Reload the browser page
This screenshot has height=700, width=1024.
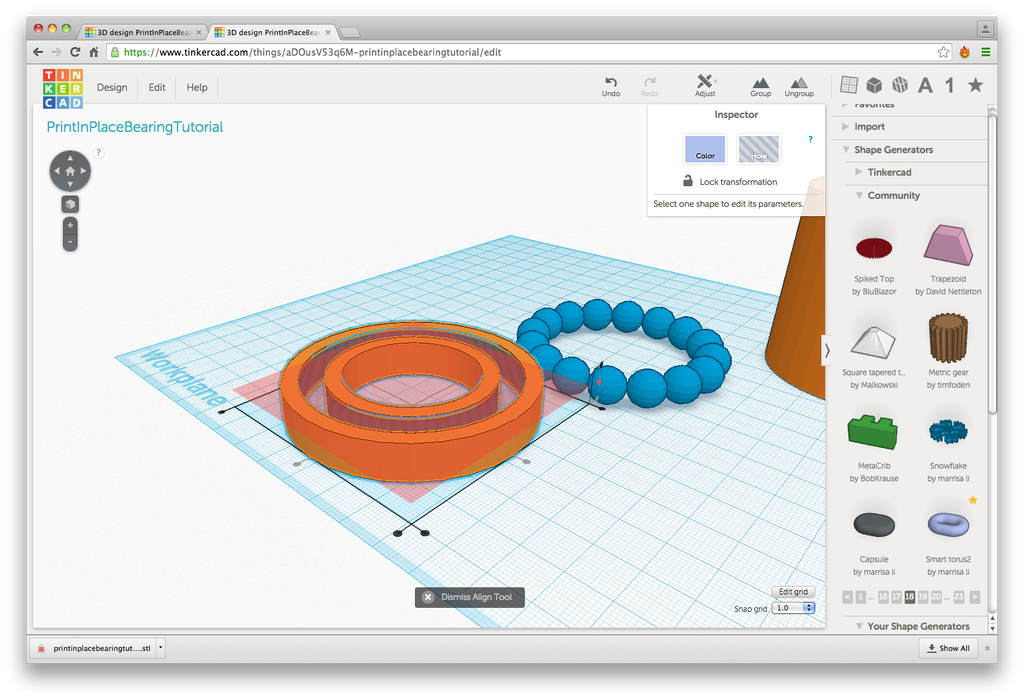pyautogui.click(x=74, y=52)
